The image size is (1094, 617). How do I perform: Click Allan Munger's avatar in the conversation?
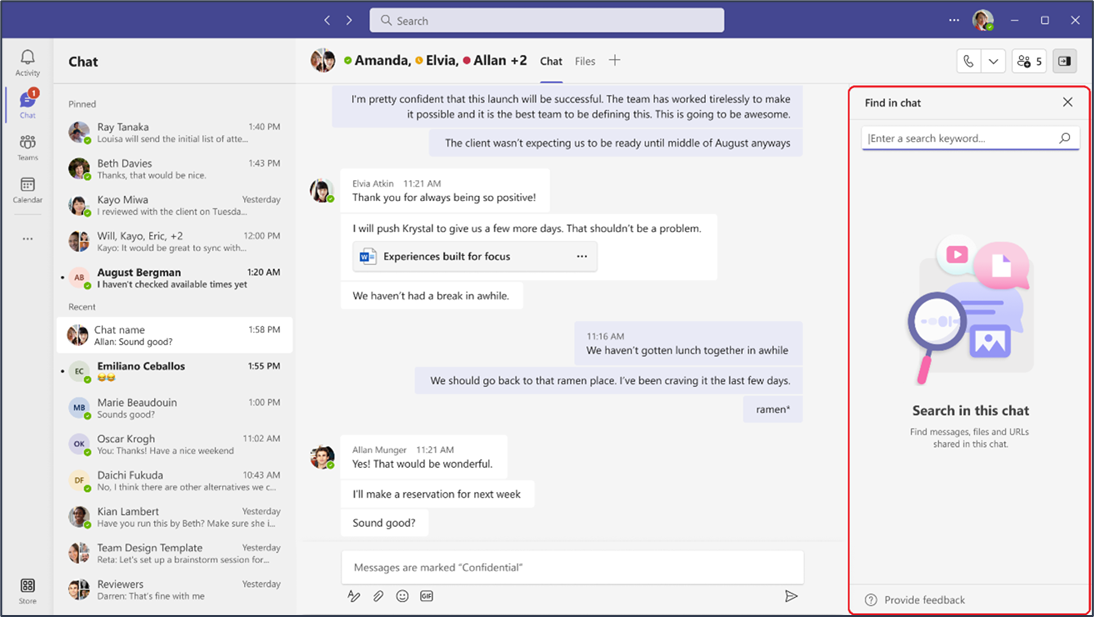pos(322,457)
